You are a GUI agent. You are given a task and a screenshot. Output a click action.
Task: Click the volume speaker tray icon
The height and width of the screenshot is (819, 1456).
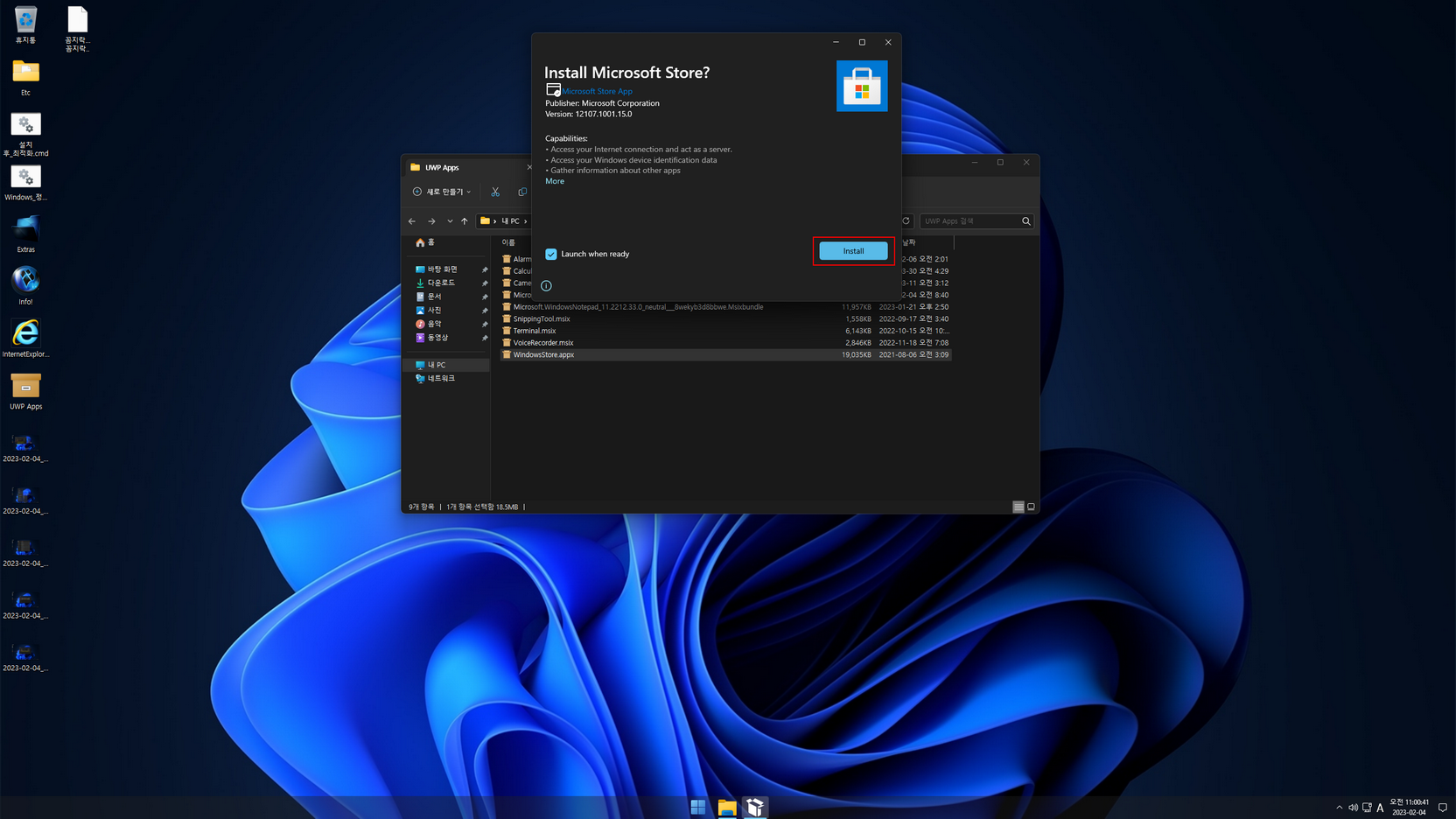(1353, 808)
